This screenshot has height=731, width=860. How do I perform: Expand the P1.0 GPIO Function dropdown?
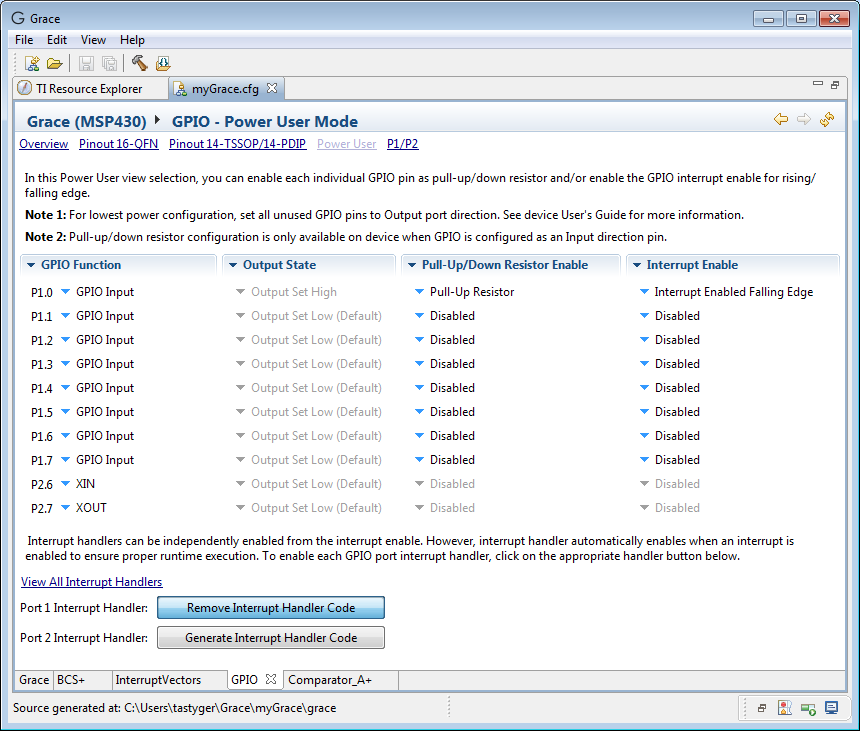(66, 292)
